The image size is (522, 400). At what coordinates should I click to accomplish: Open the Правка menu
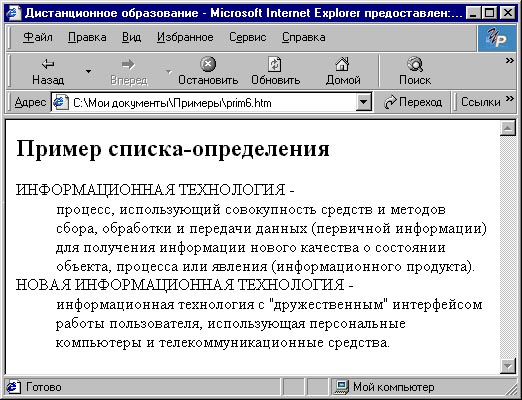87,37
